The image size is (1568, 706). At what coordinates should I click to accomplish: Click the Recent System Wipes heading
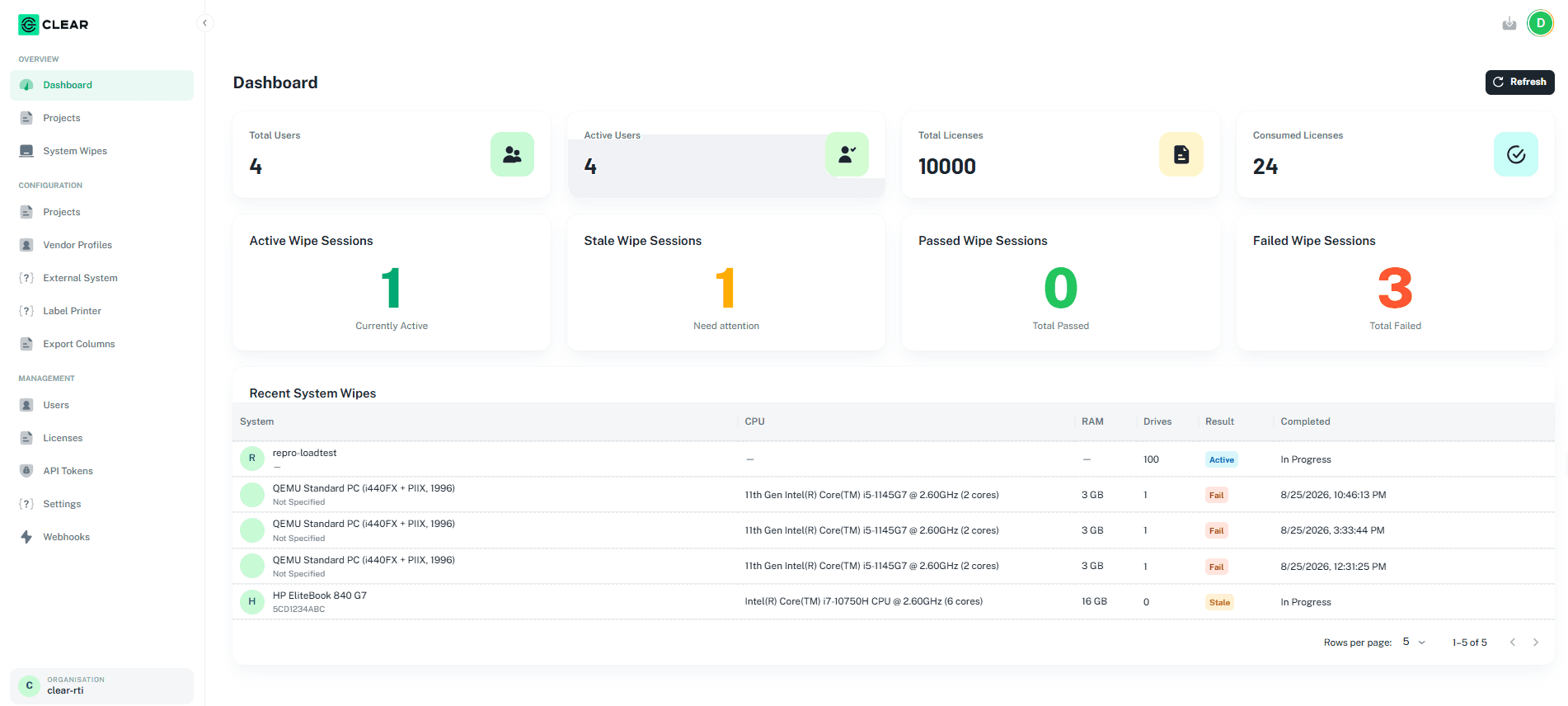[312, 393]
